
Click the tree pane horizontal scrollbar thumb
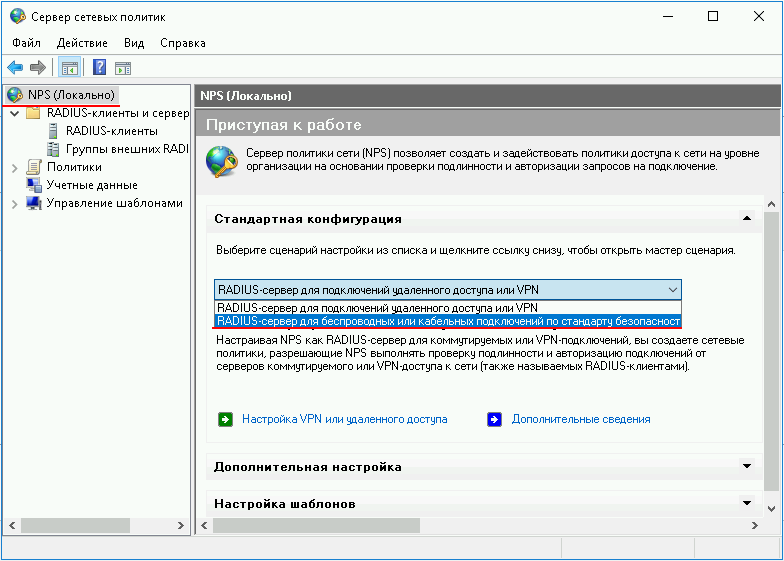(x=76, y=526)
